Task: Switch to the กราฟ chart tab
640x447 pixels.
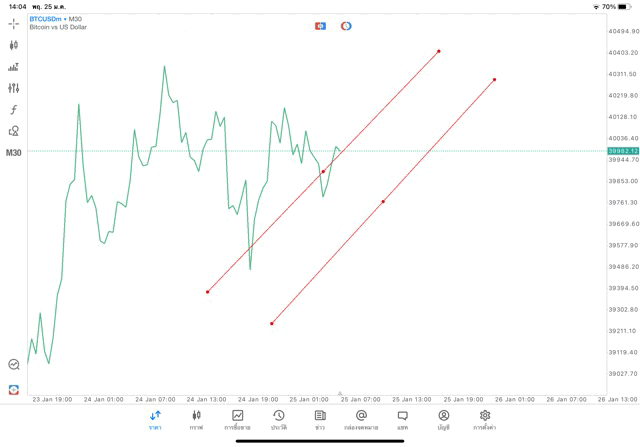Action: coord(196,419)
